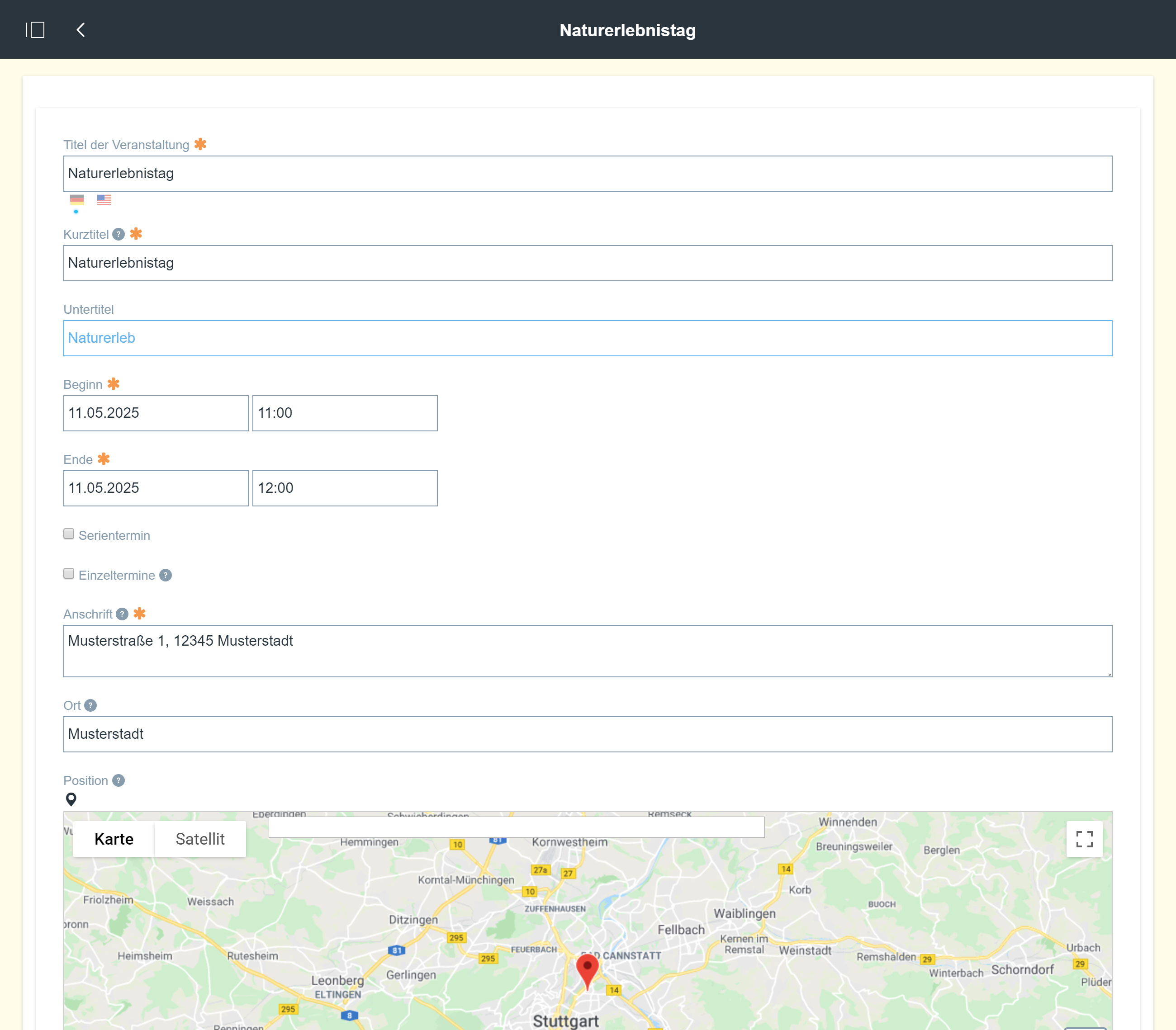Switch to the US English flag
Viewport: 1176px width, 1030px height.
coord(104,199)
